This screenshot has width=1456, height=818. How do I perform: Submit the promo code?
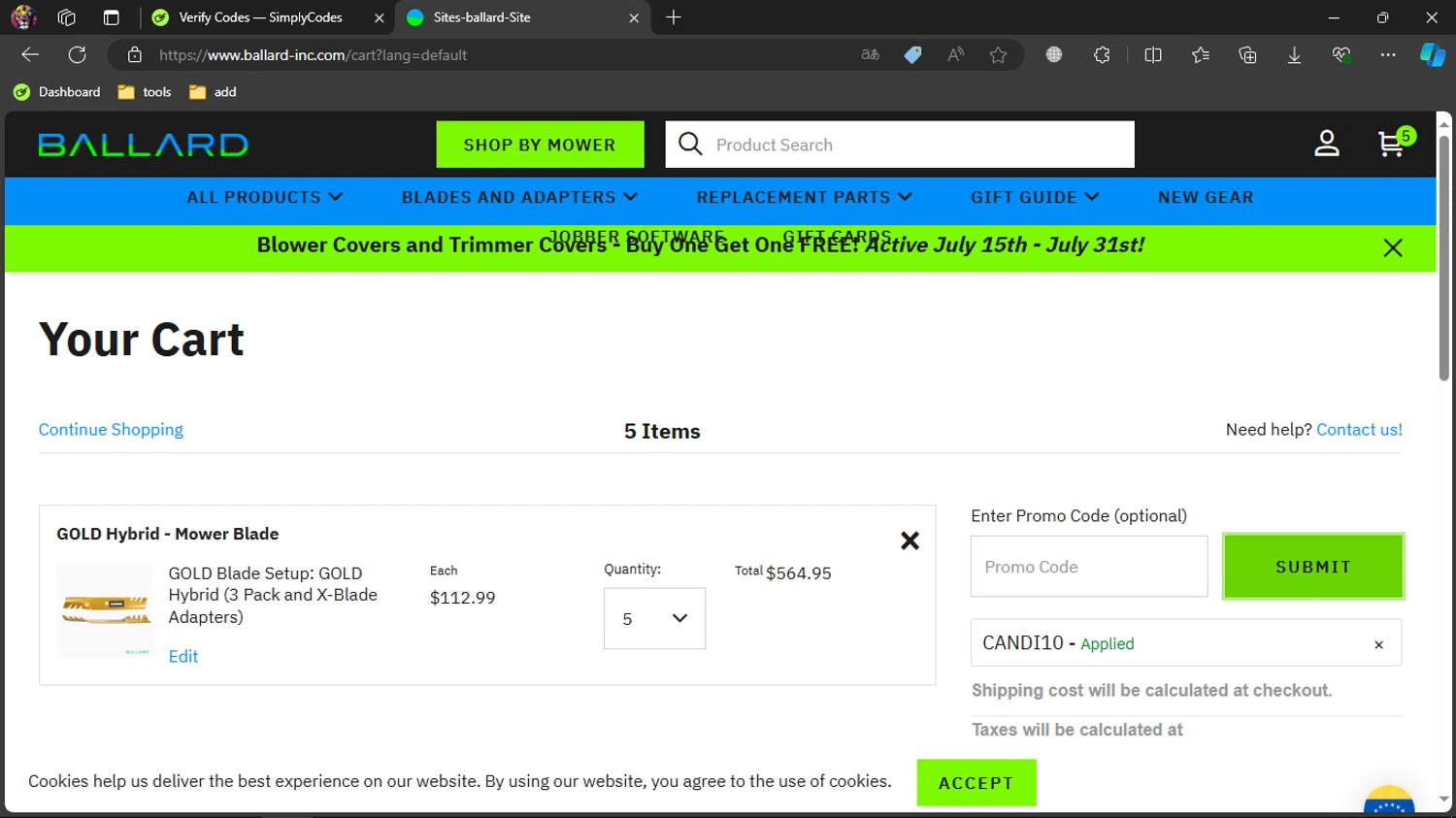[1313, 567]
